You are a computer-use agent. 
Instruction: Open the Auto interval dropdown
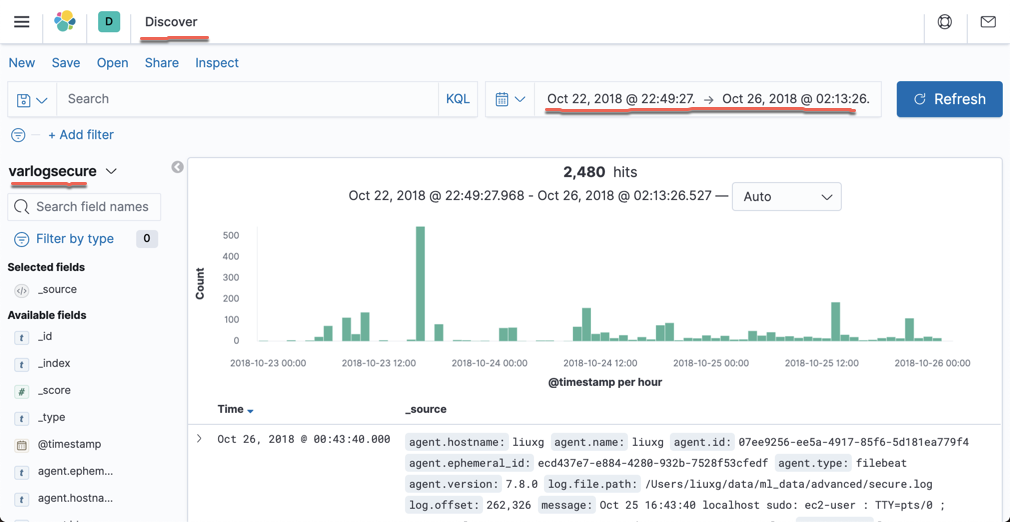pyautogui.click(x=786, y=197)
